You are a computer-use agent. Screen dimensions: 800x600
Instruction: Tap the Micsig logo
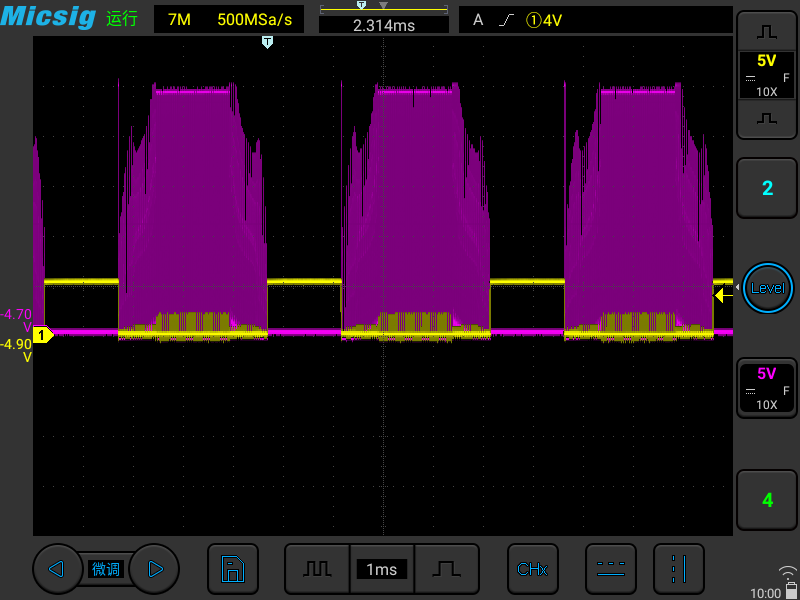(x=48, y=16)
